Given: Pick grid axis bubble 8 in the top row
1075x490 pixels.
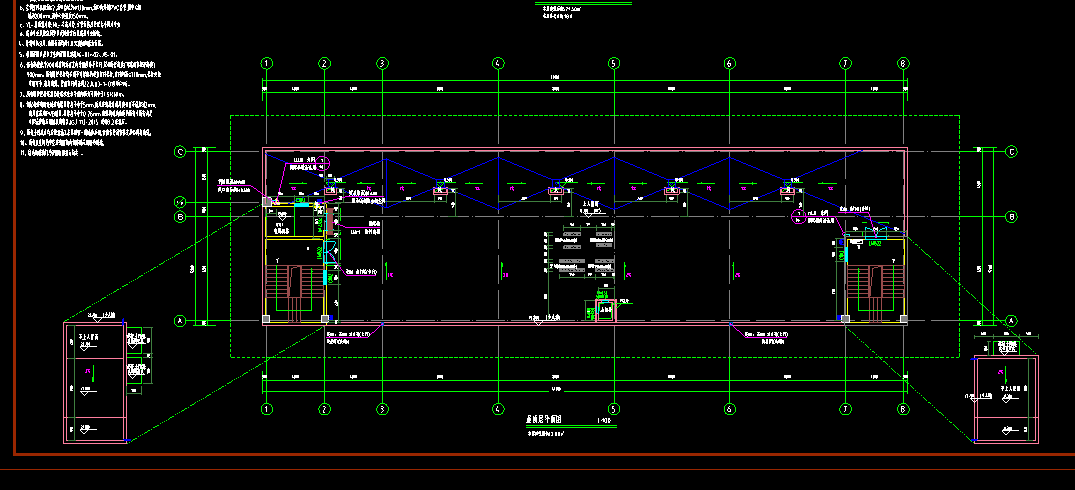Looking at the screenshot, I should coord(904,63).
